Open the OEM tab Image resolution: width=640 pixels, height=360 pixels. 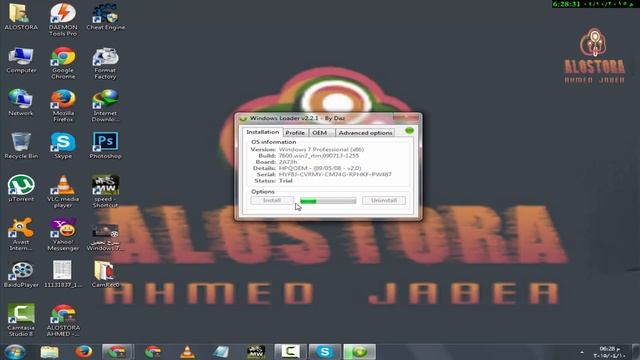pos(321,133)
